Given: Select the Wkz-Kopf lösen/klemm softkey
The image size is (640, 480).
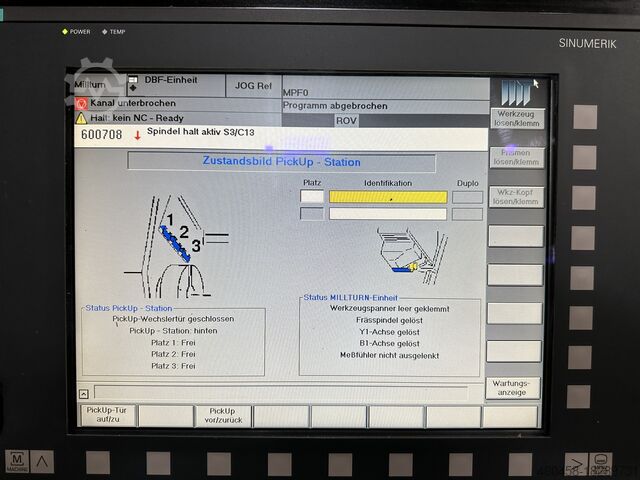Looking at the screenshot, I should [x=516, y=197].
